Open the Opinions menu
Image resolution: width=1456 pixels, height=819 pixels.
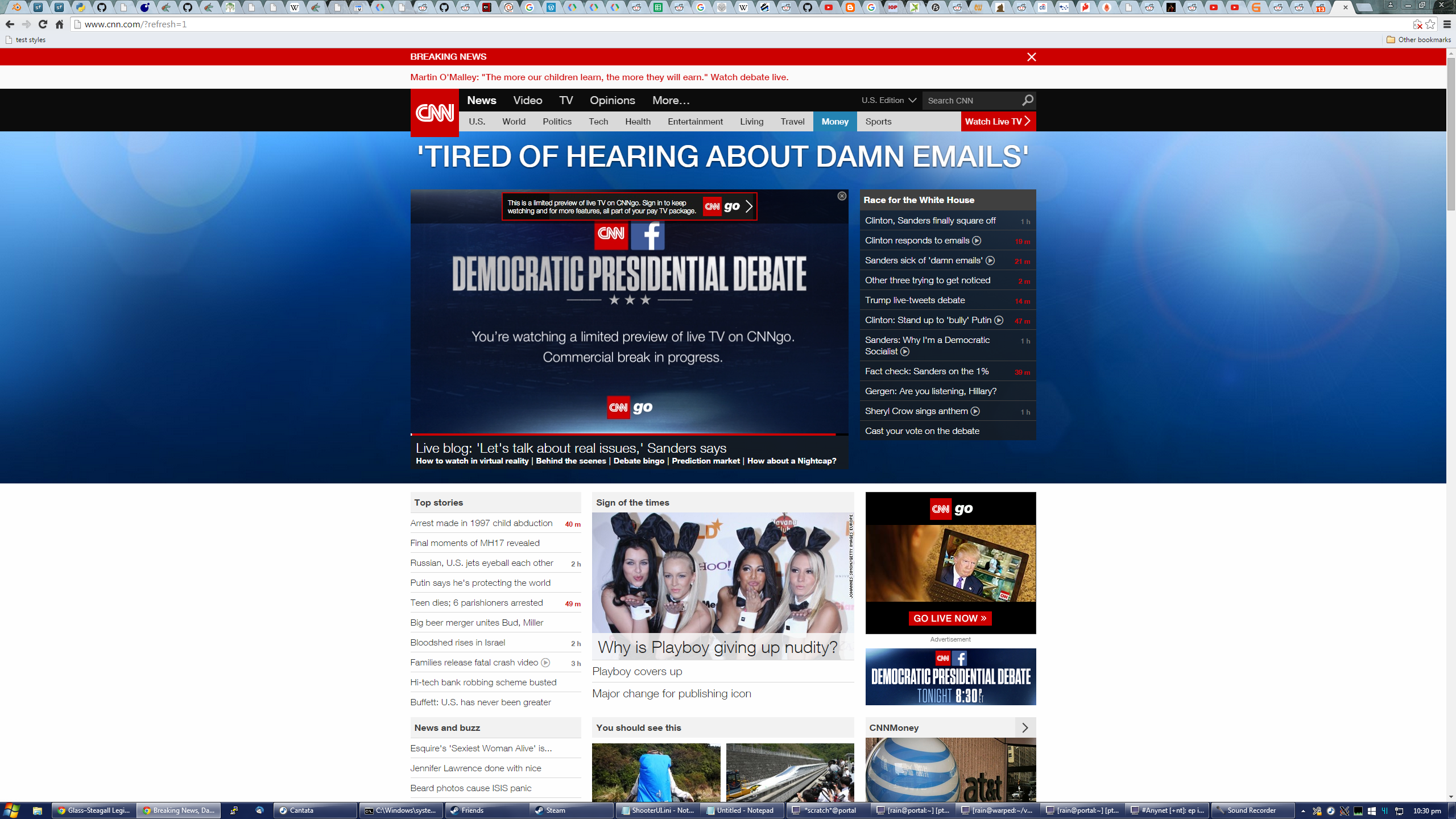click(612, 100)
